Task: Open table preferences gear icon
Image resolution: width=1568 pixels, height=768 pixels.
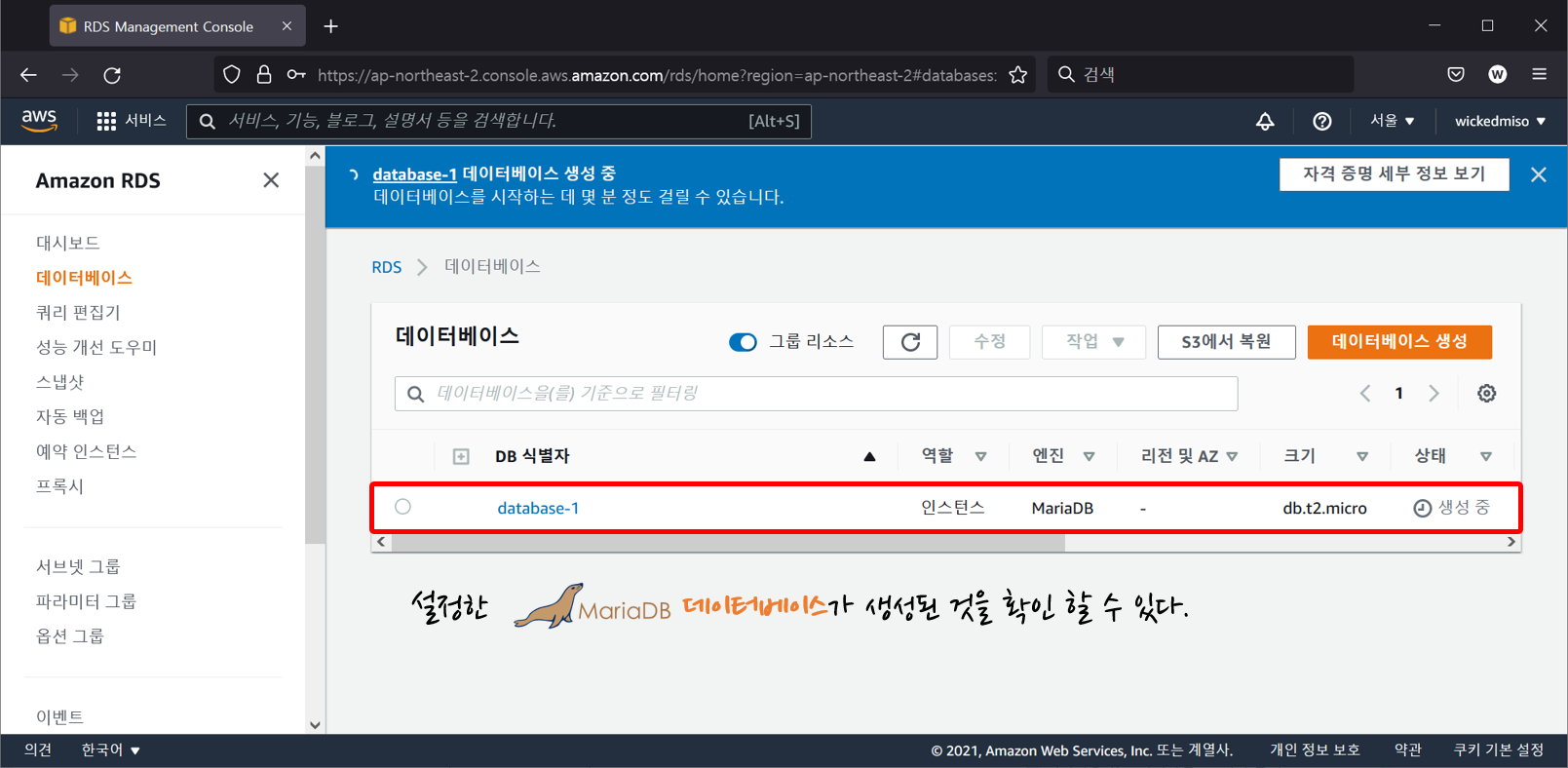Action: point(1486,394)
